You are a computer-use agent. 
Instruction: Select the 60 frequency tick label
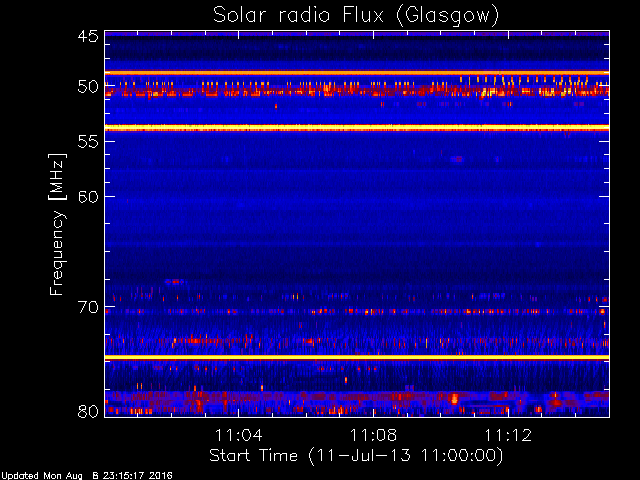[88, 197]
